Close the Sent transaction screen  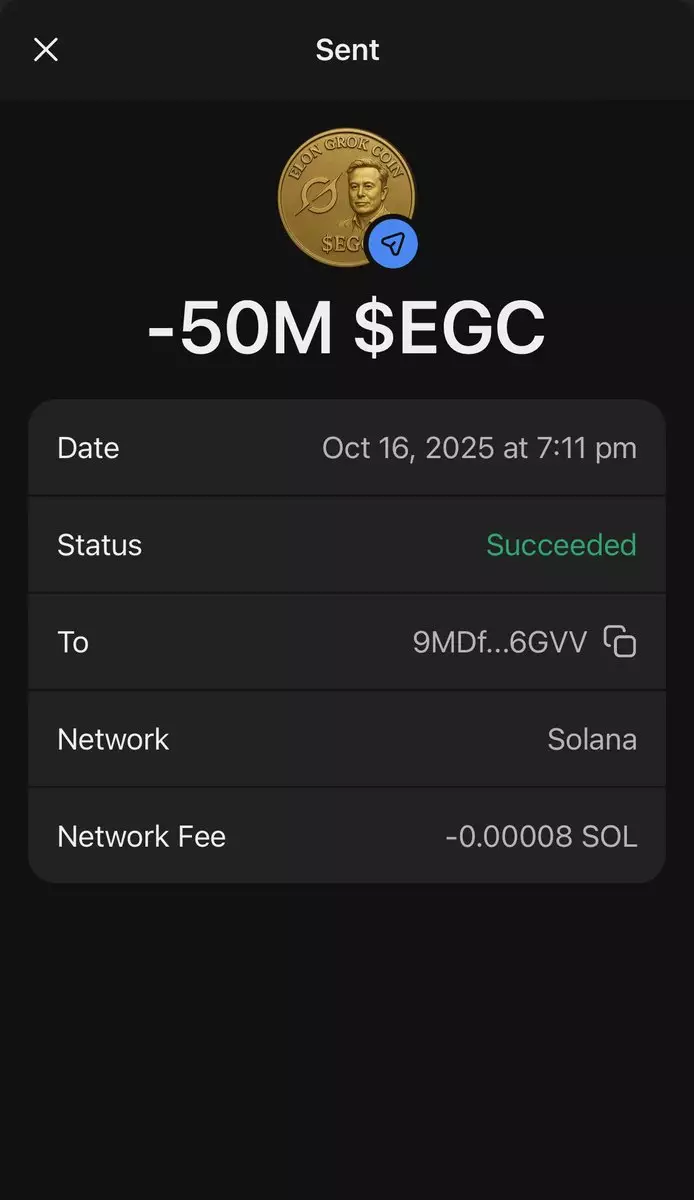pyautogui.click(x=46, y=50)
